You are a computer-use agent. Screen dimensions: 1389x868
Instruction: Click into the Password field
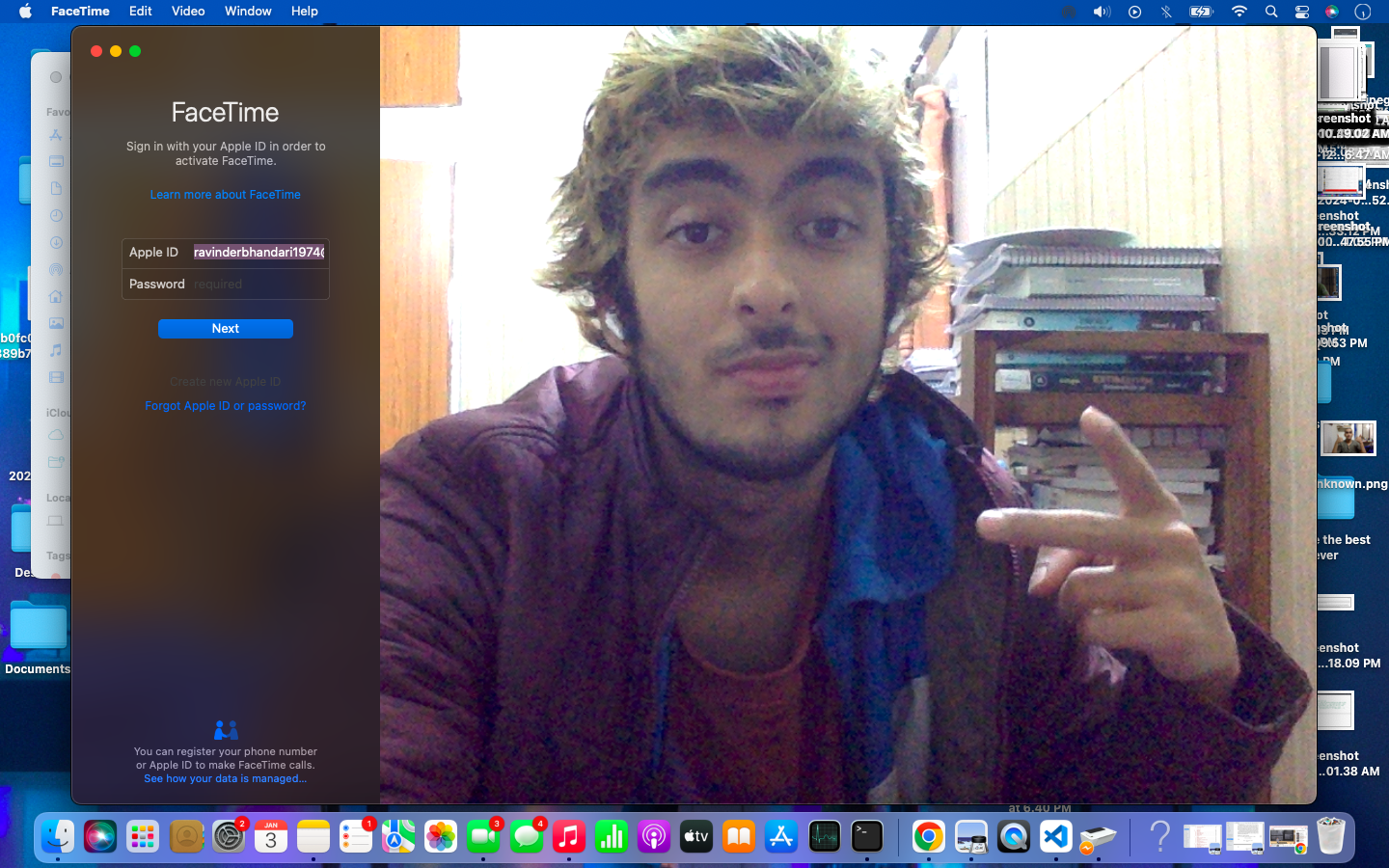pyautogui.click(x=259, y=285)
